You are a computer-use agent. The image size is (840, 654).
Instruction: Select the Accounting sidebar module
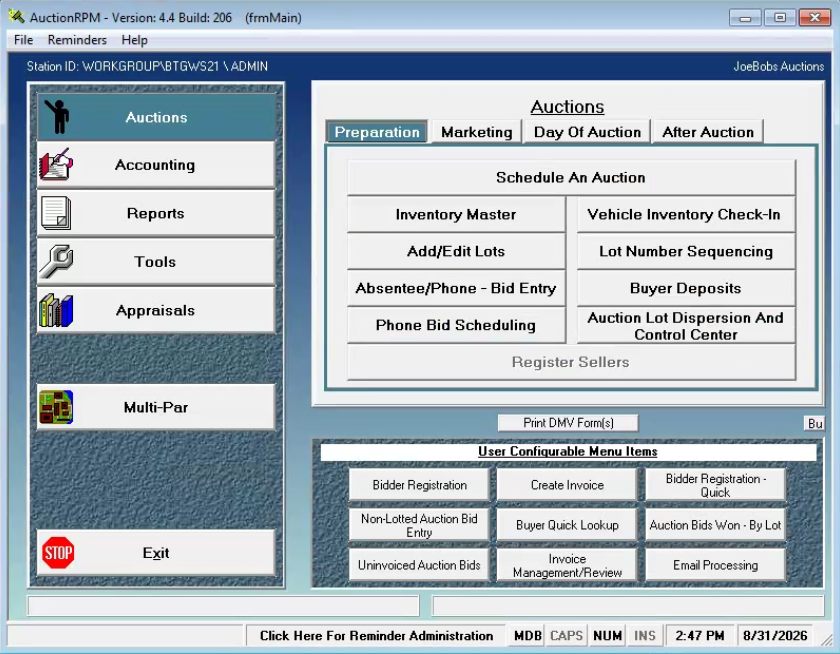coord(156,164)
